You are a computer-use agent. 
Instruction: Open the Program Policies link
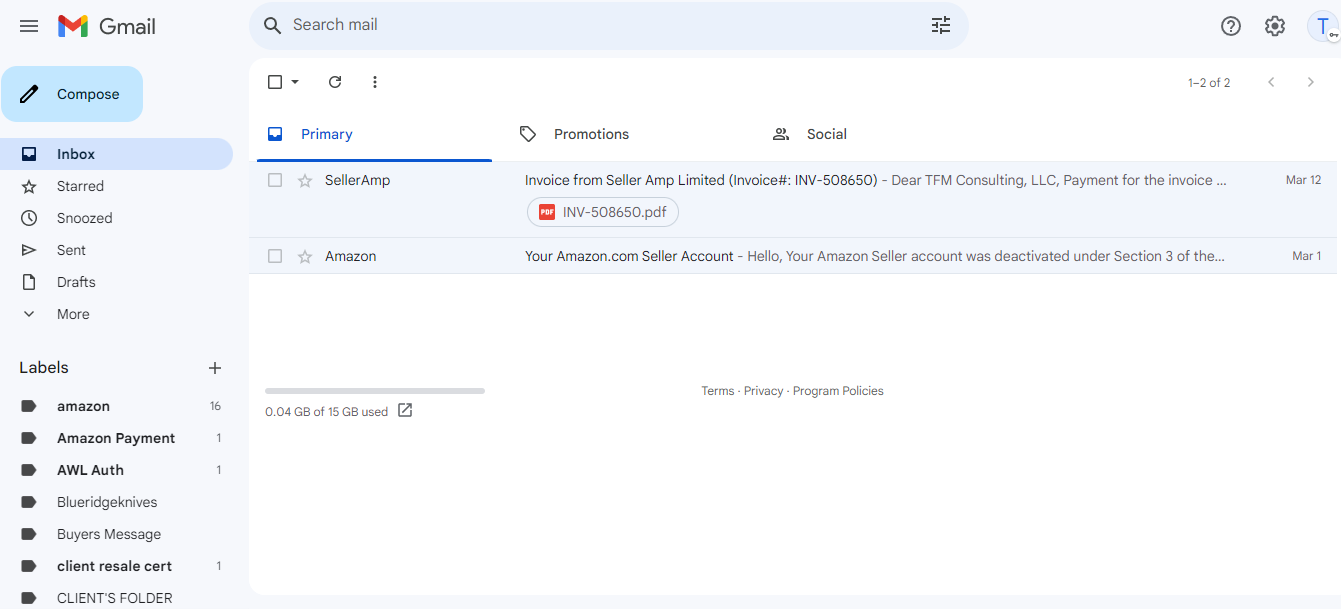click(838, 391)
